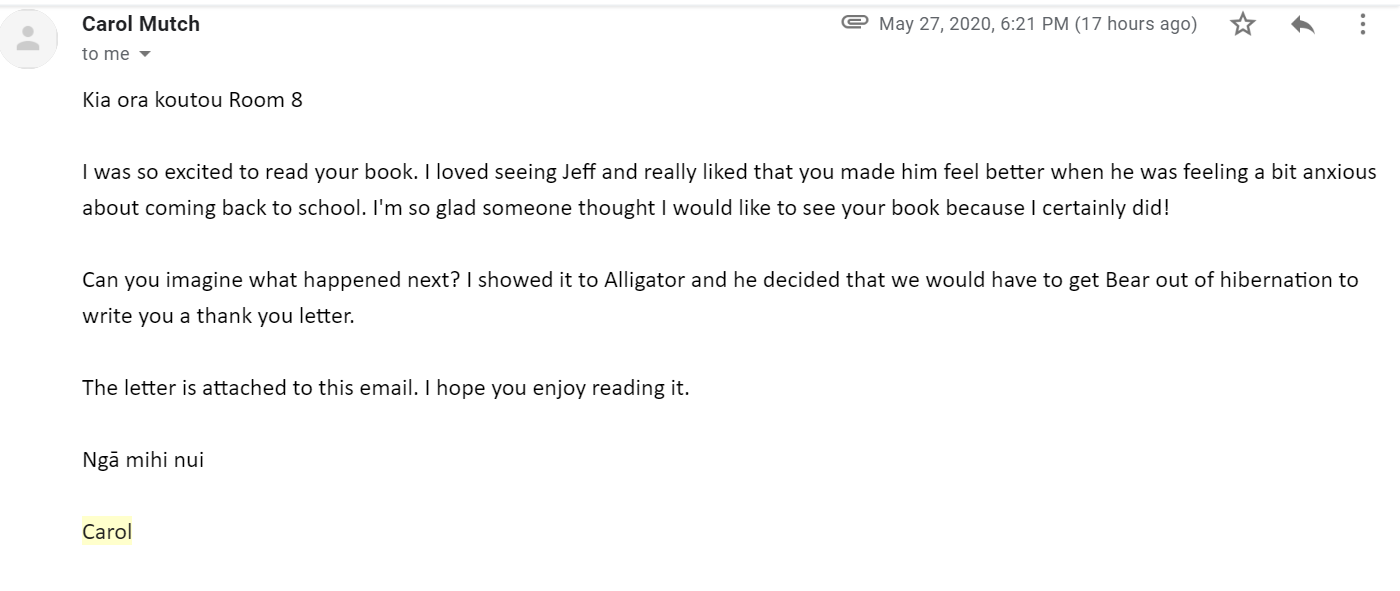
Task: Click the sender name Carol Mutch
Action: [x=141, y=24]
